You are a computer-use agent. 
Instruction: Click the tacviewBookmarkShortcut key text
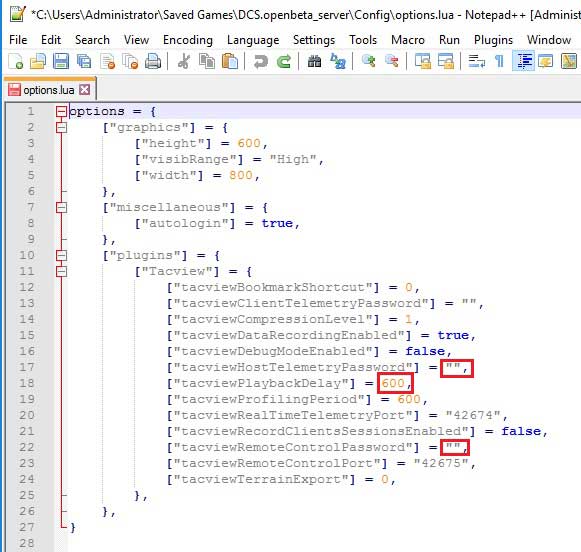click(x=273, y=287)
